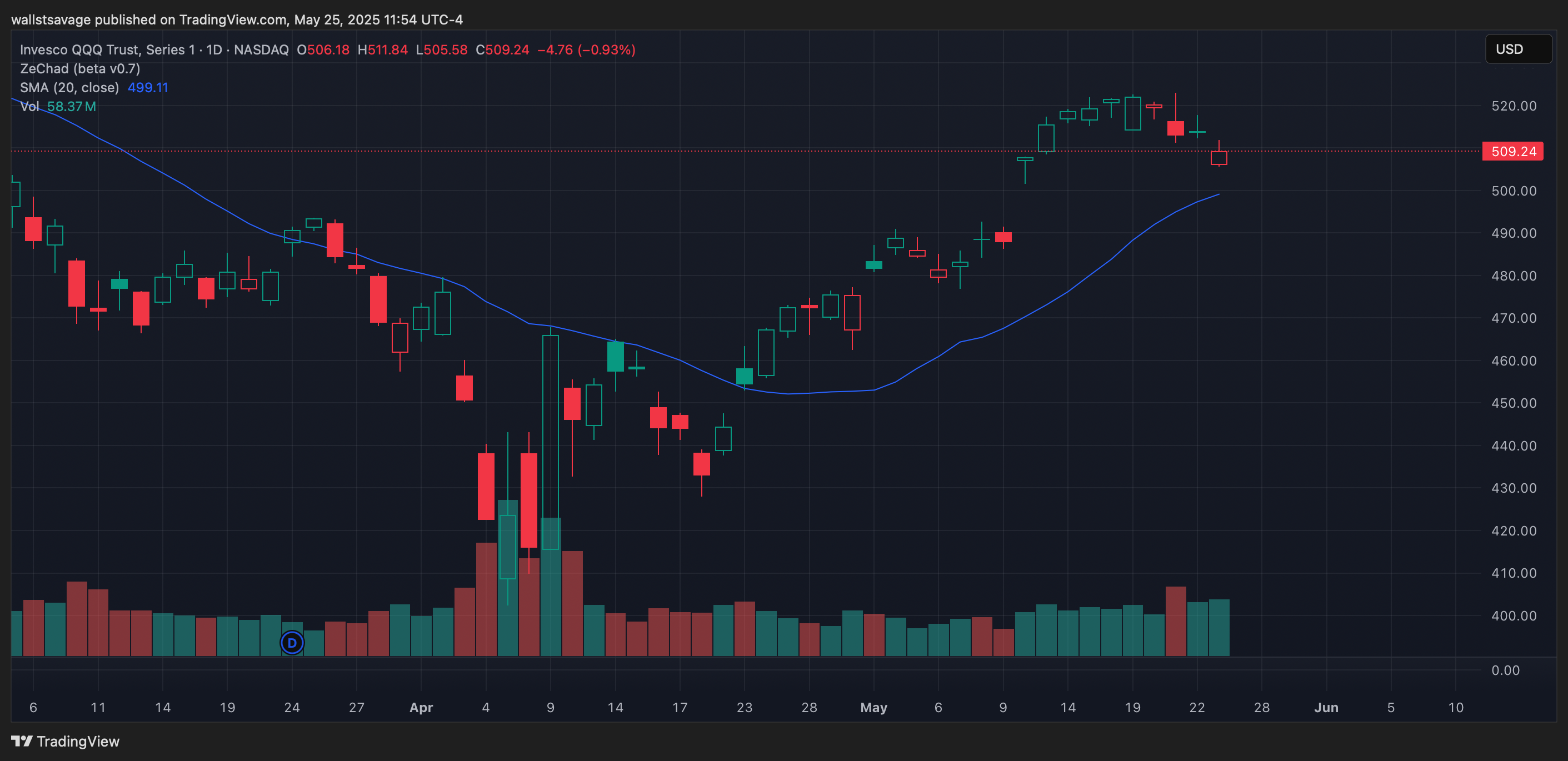
Task: Click the volume value 58.37 M
Action: 72,107
